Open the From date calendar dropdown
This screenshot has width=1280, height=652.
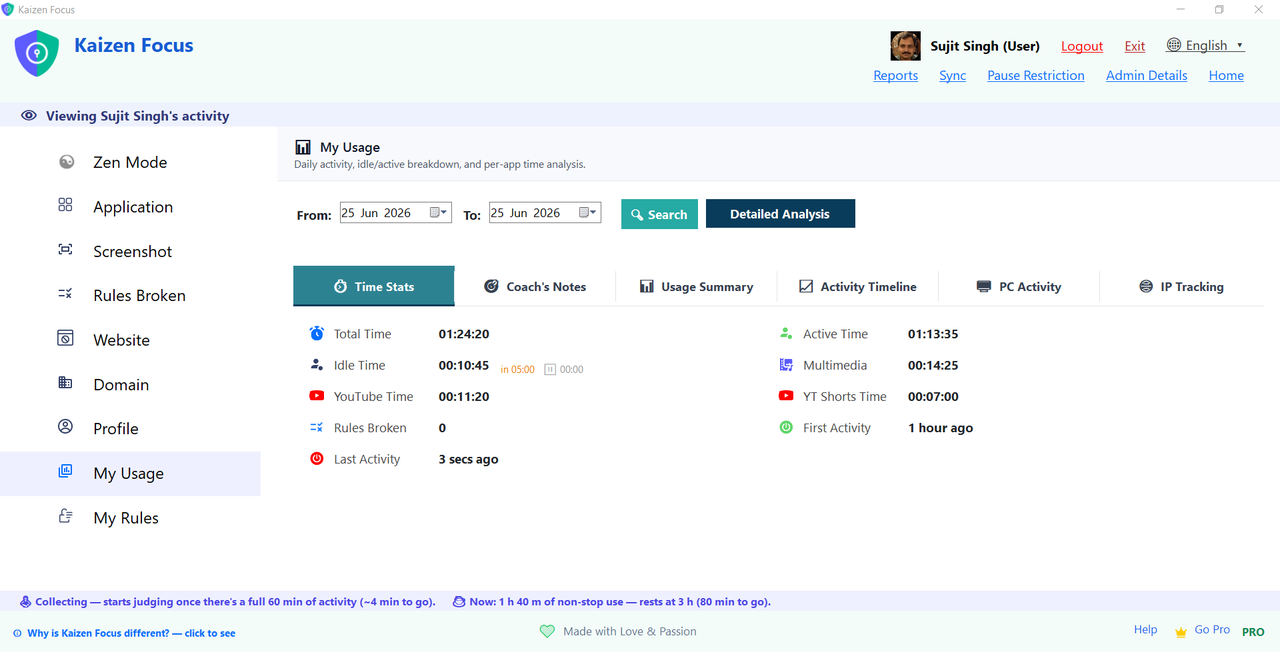coord(440,213)
